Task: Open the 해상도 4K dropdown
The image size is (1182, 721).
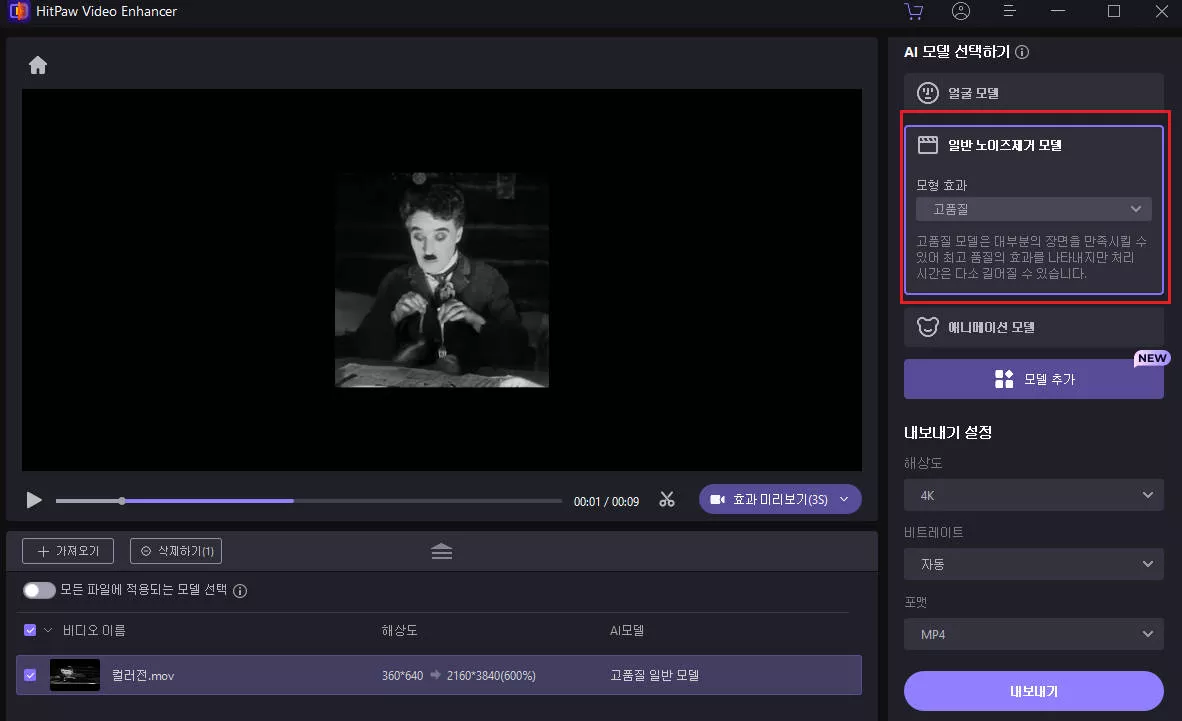Action: (x=1033, y=495)
